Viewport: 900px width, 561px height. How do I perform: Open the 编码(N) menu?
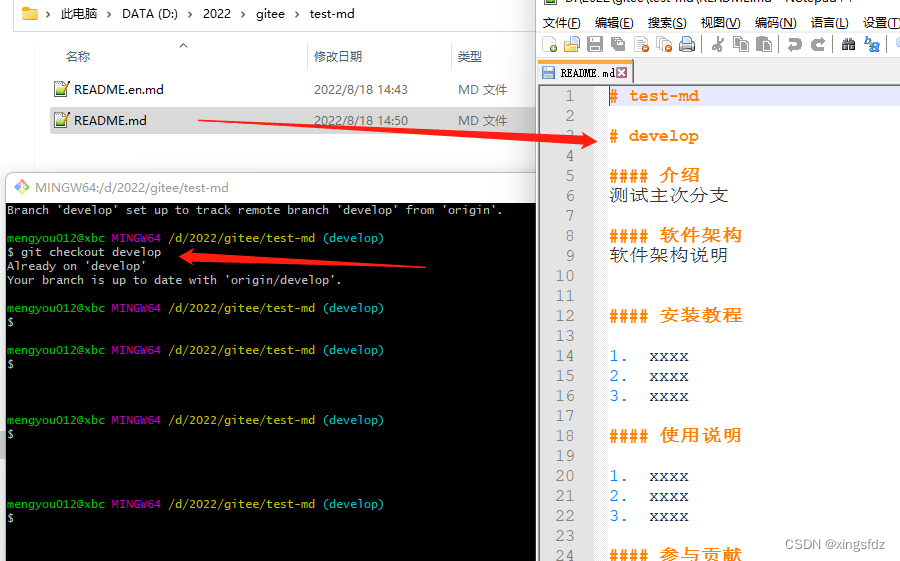775,22
